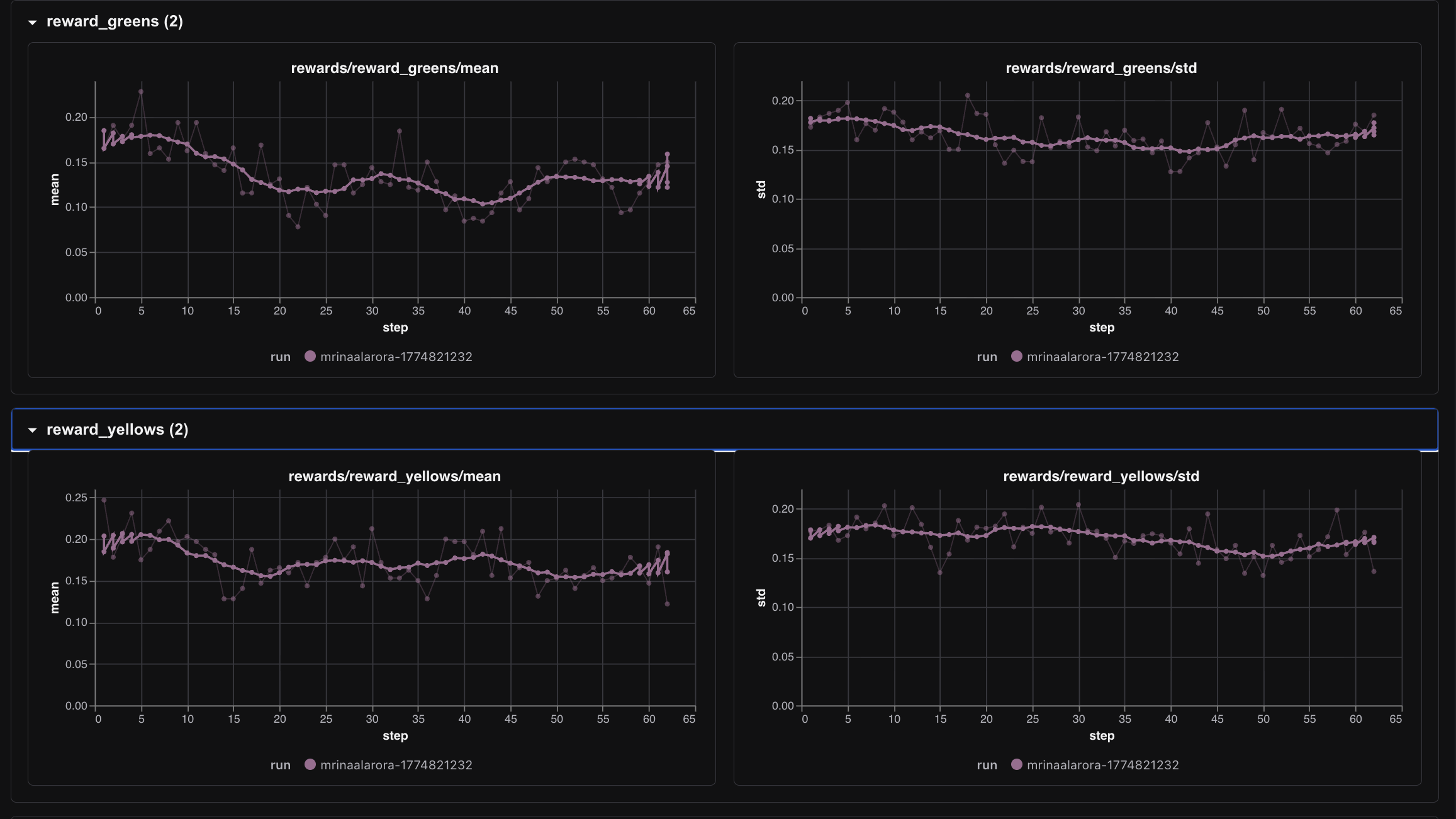
Task: Click the mean y-axis label on reward_yellows/mean chart
Action: 55,598
